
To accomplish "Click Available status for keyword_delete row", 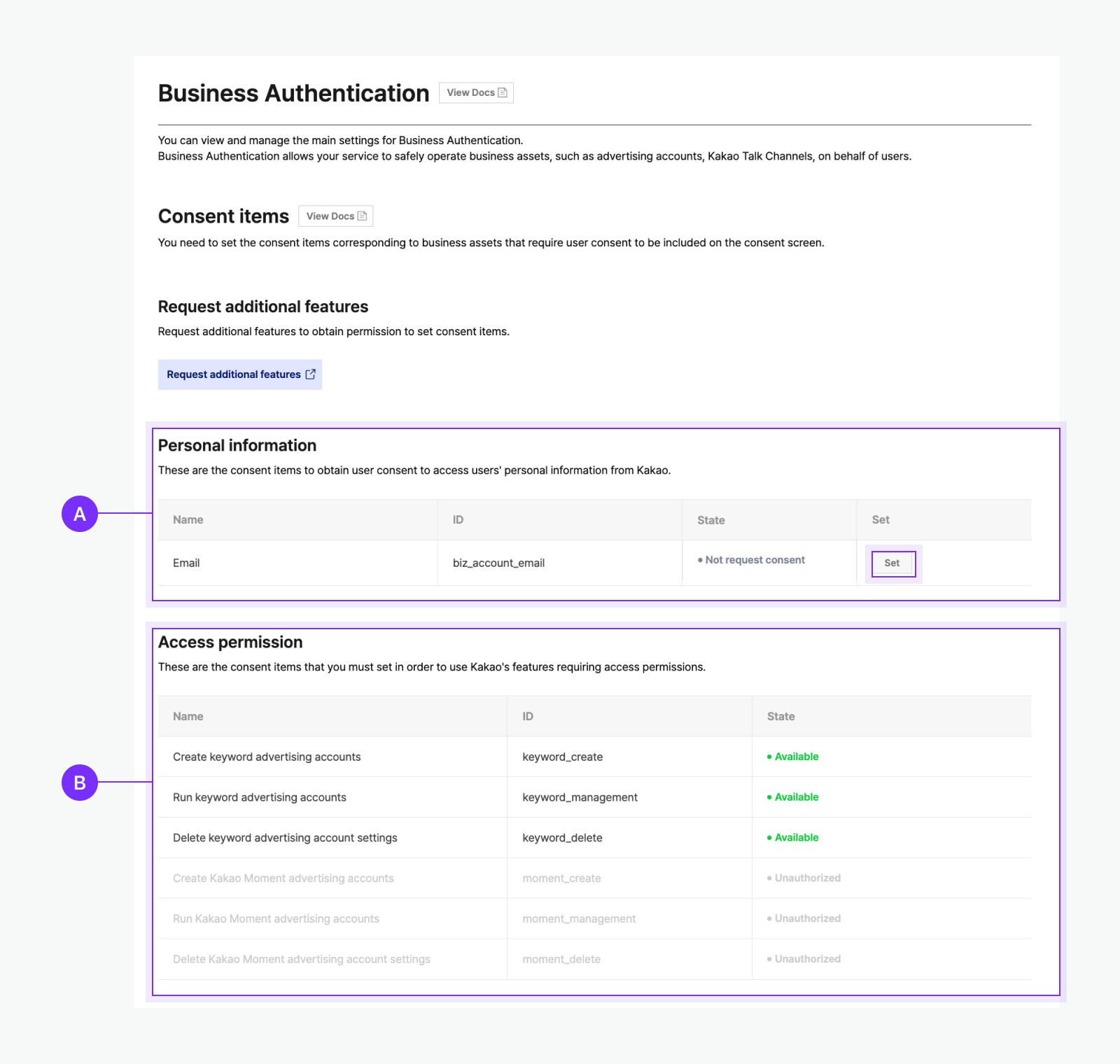I will (x=796, y=837).
